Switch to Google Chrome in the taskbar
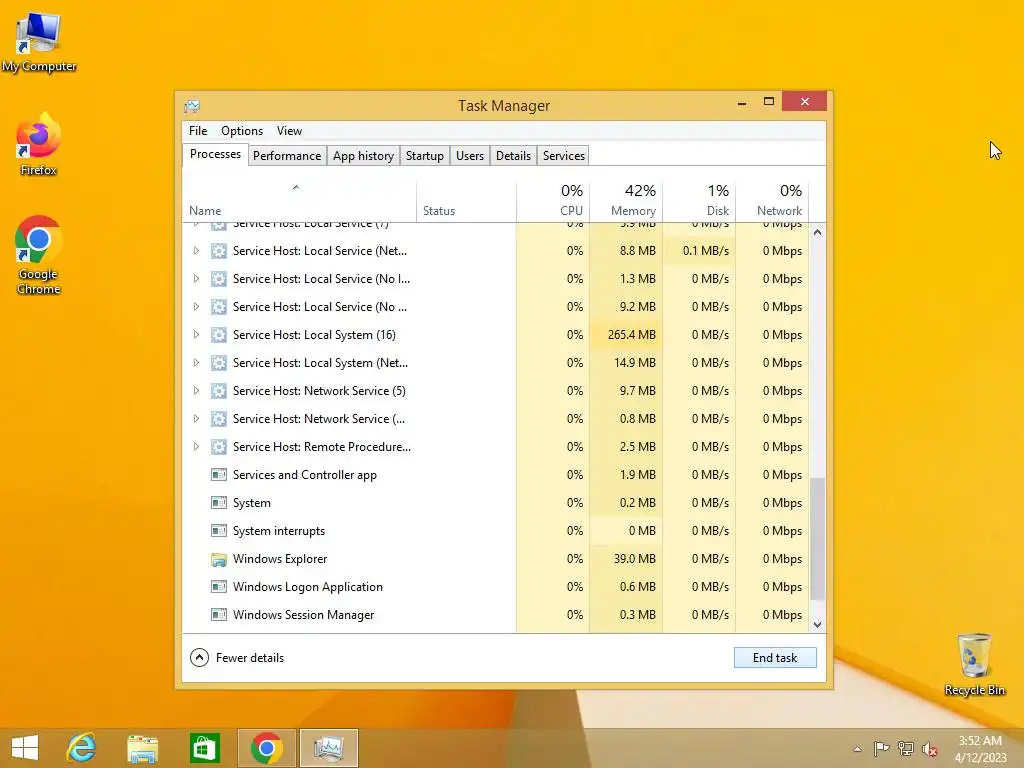This screenshot has height=768, width=1024. [266, 748]
